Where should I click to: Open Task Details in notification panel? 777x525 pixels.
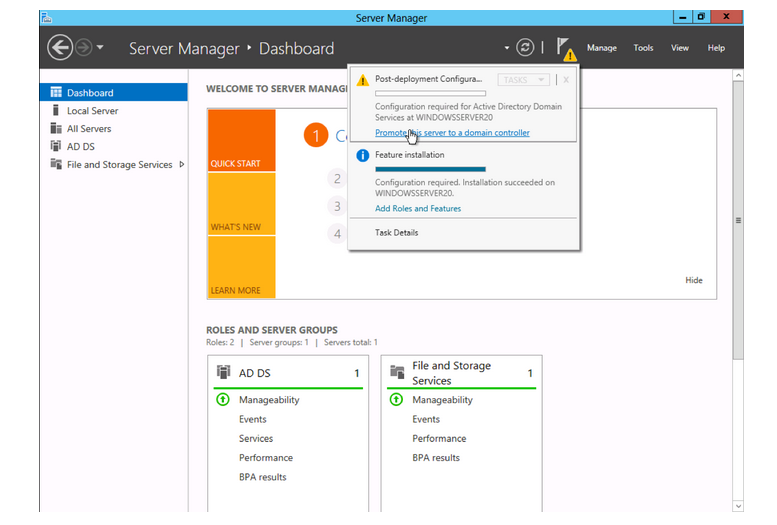point(396,233)
